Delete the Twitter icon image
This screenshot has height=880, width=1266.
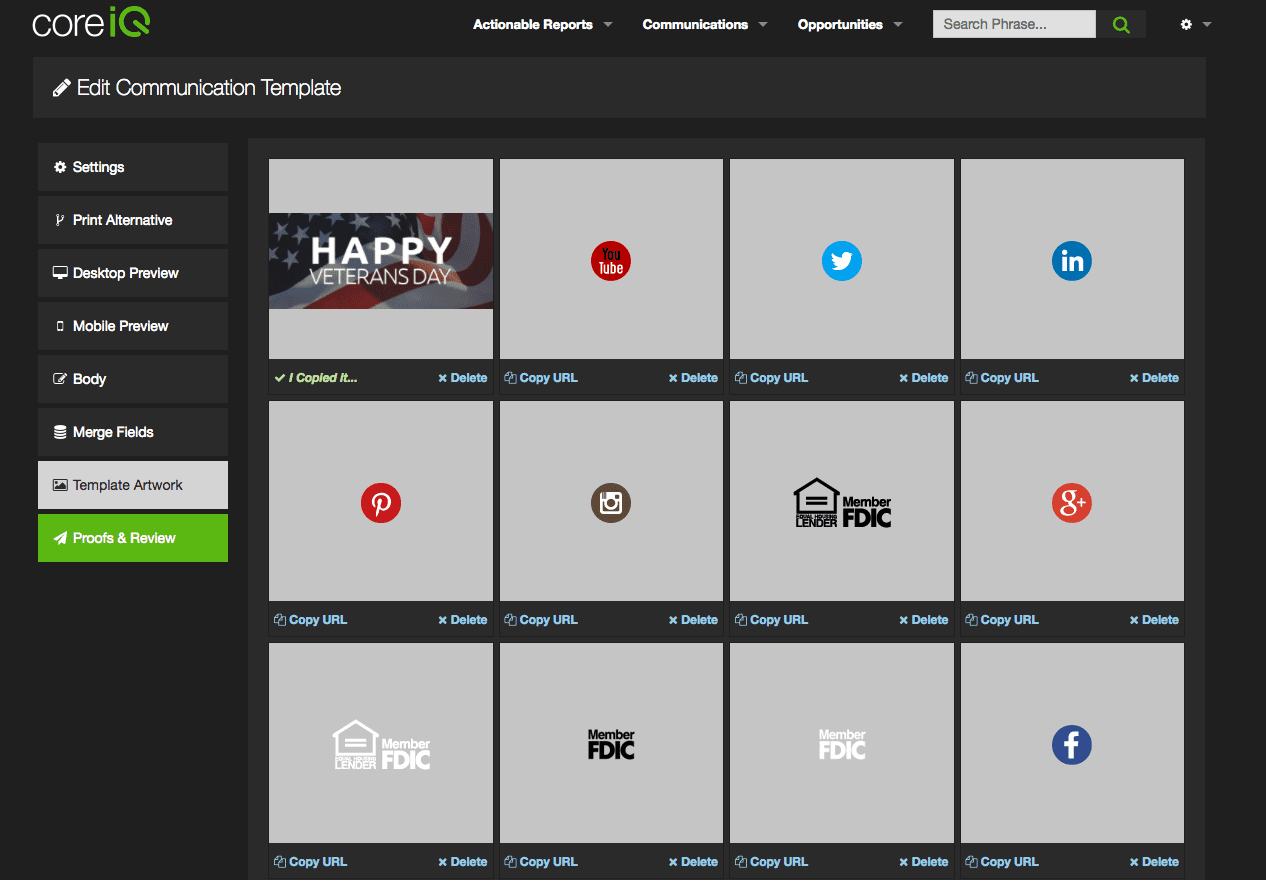924,378
